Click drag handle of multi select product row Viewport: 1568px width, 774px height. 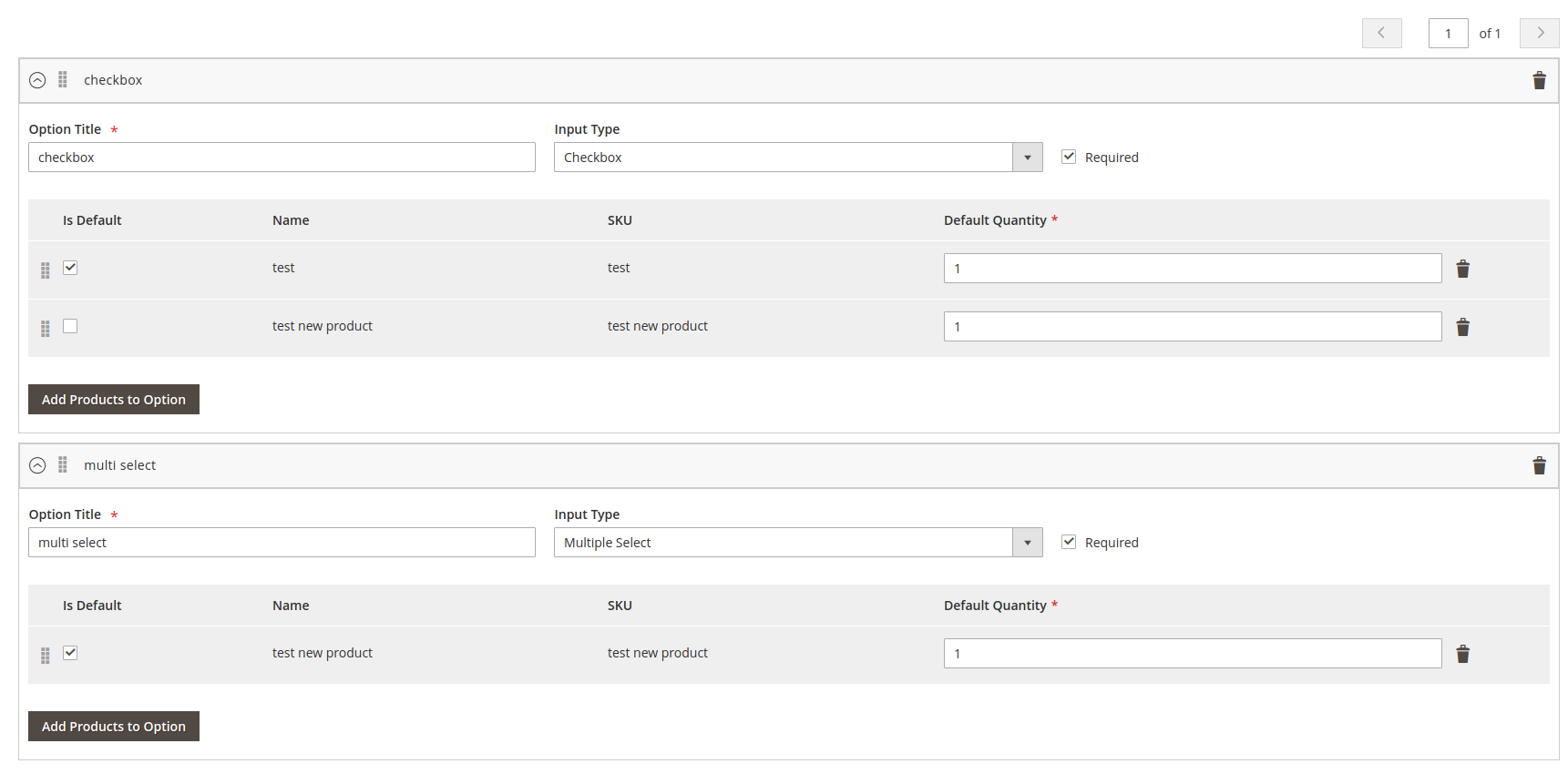[46, 656]
